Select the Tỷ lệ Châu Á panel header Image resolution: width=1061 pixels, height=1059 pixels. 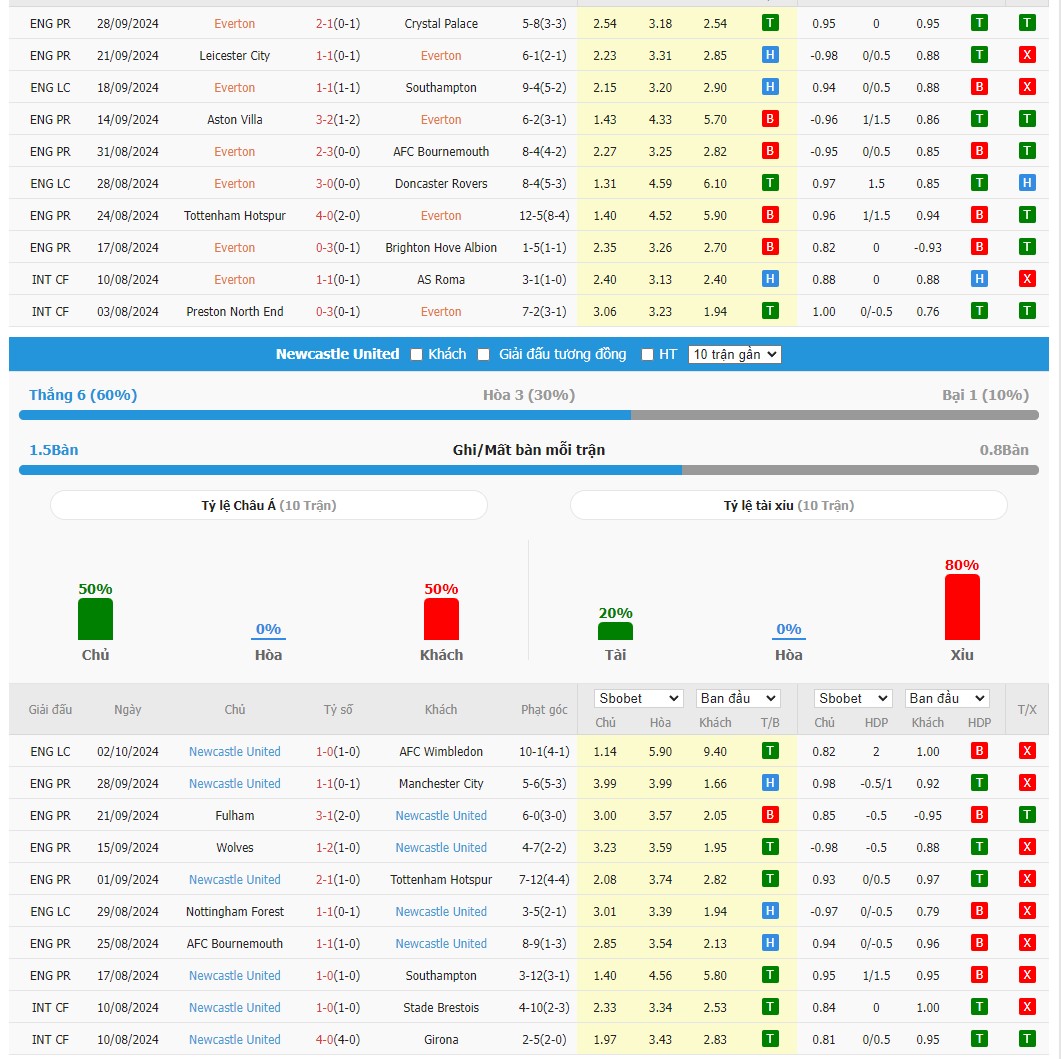(x=269, y=505)
